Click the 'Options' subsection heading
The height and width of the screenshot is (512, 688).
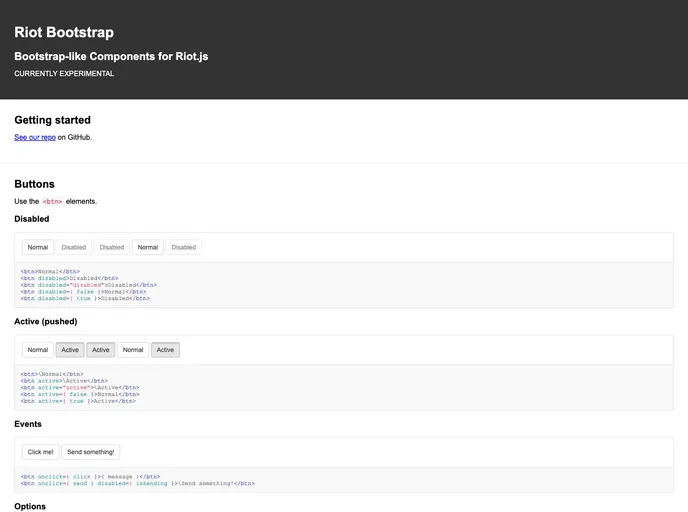click(x=30, y=506)
